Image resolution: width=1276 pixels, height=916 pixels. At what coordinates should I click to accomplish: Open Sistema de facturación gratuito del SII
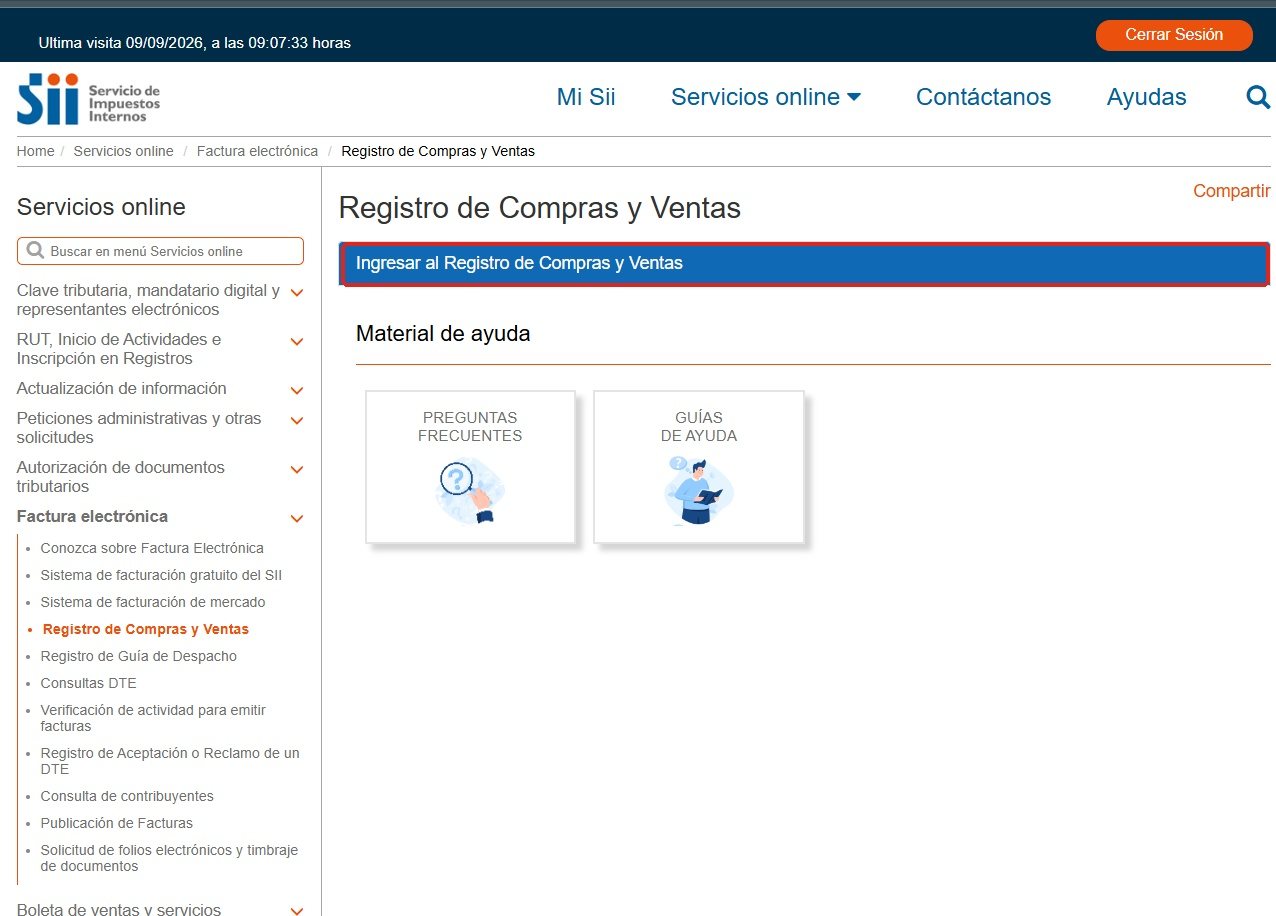coord(161,575)
